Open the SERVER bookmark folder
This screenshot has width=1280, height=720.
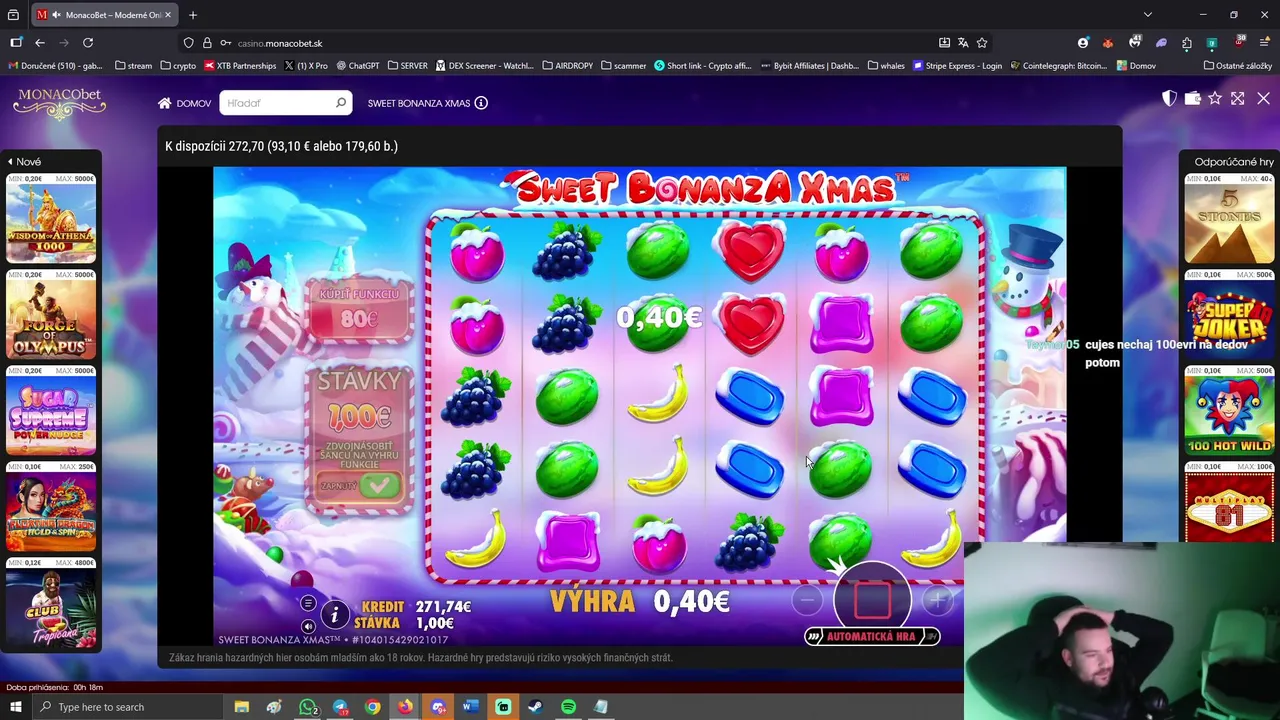click(407, 66)
